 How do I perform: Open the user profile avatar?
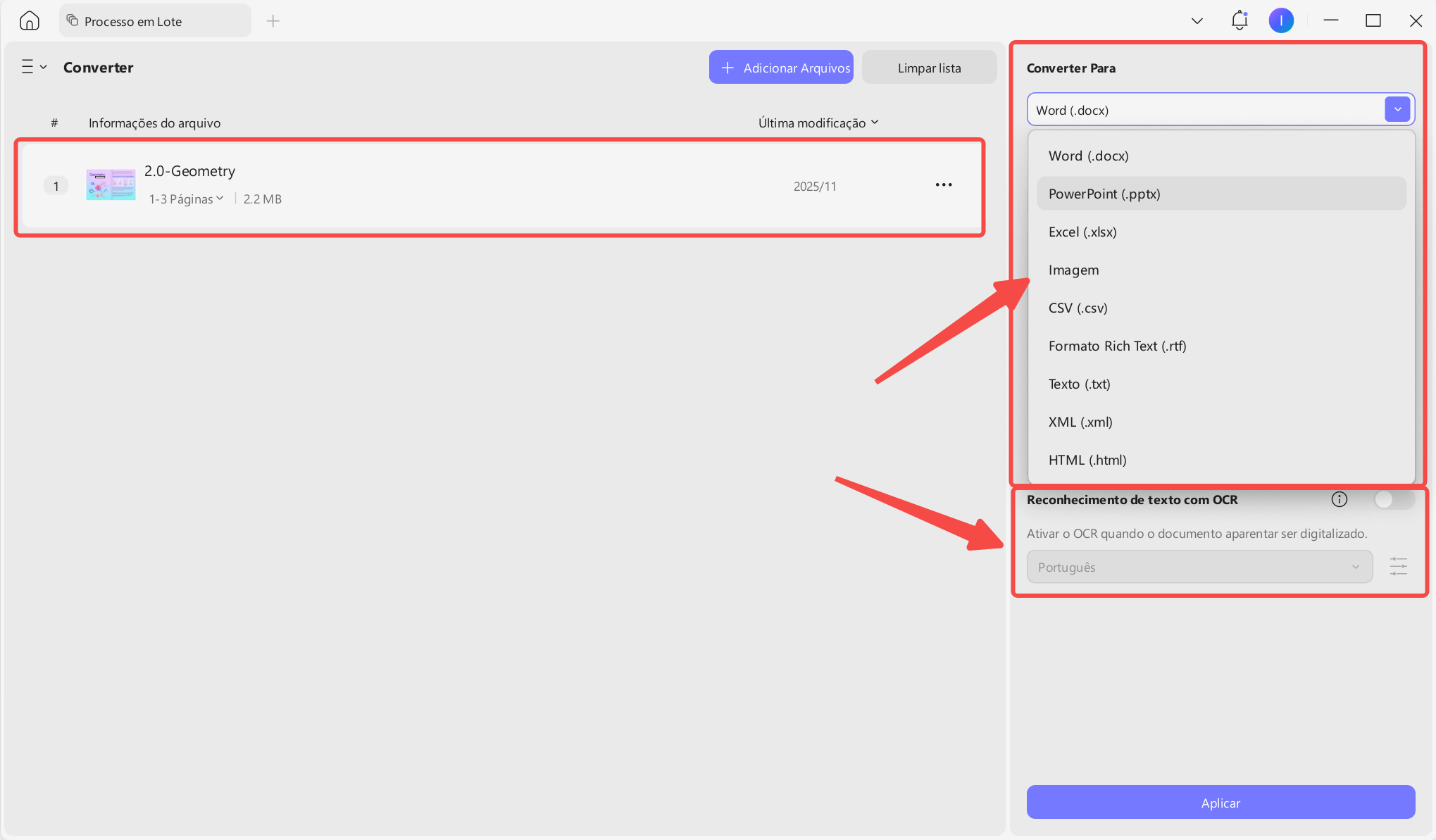pyautogui.click(x=1281, y=21)
